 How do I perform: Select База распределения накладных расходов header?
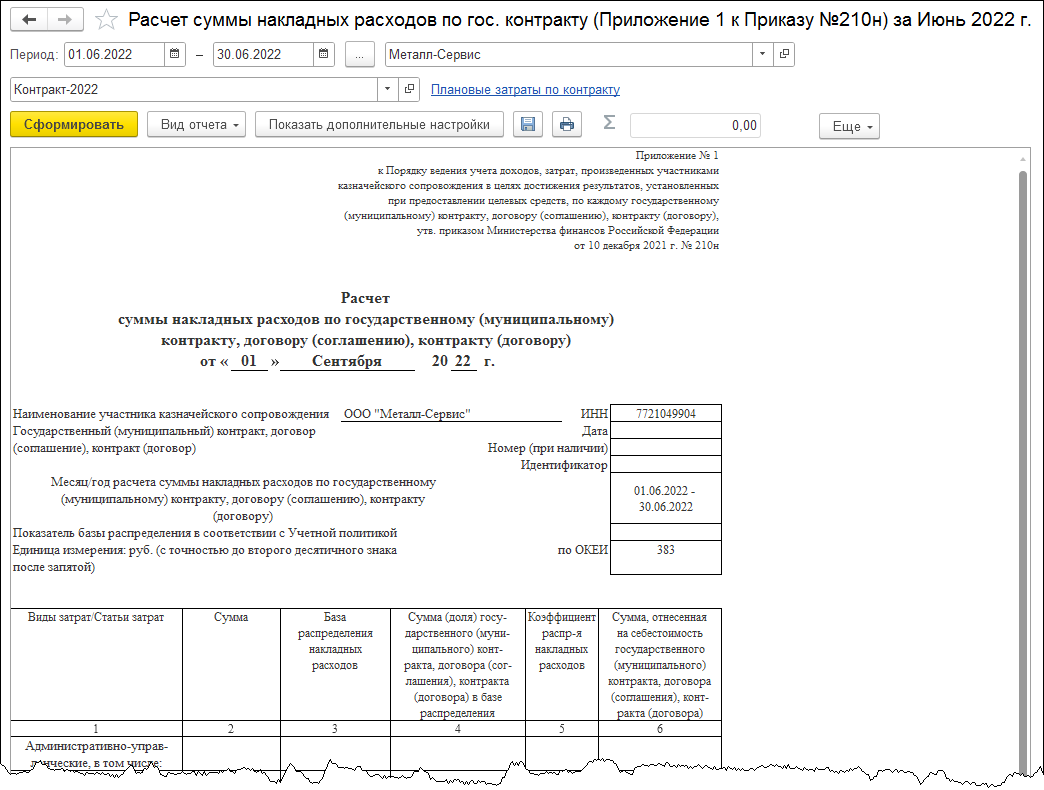point(335,664)
